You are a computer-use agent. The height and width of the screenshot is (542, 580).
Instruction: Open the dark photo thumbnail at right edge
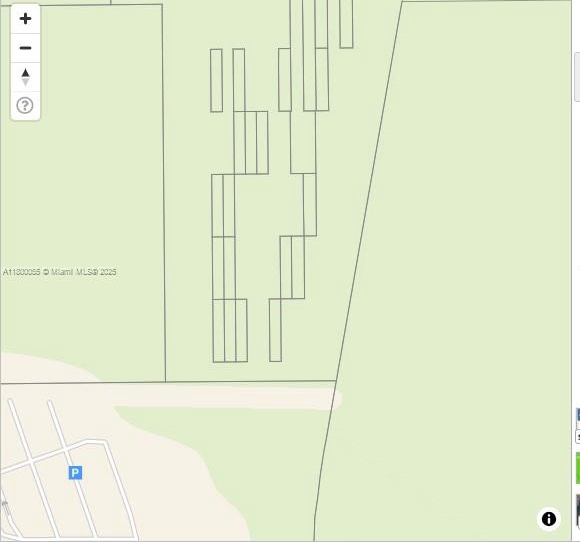[578, 510]
